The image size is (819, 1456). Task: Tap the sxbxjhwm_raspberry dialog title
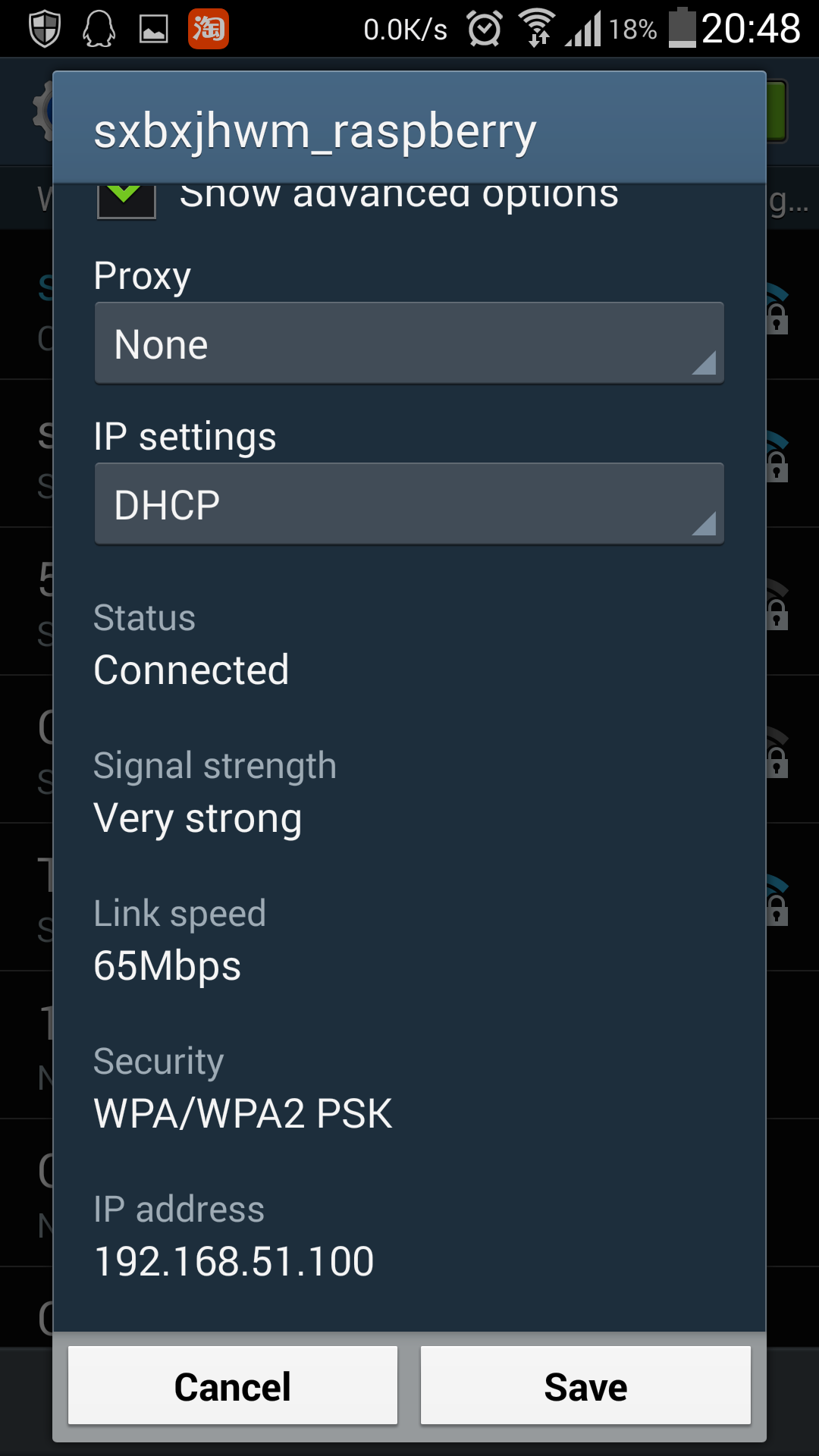315,131
